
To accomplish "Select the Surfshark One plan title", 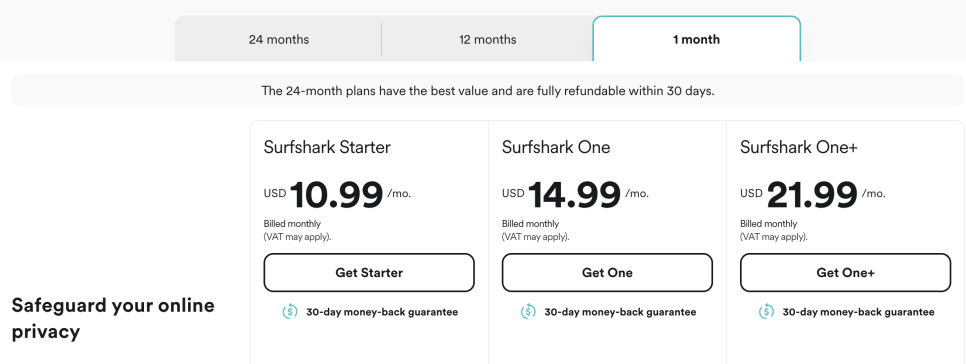I will pyautogui.click(x=556, y=147).
